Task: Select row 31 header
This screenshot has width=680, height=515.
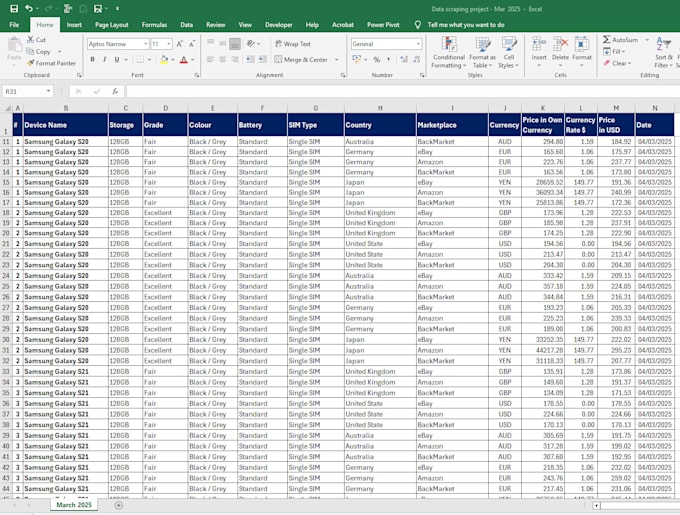Action: 6,350
